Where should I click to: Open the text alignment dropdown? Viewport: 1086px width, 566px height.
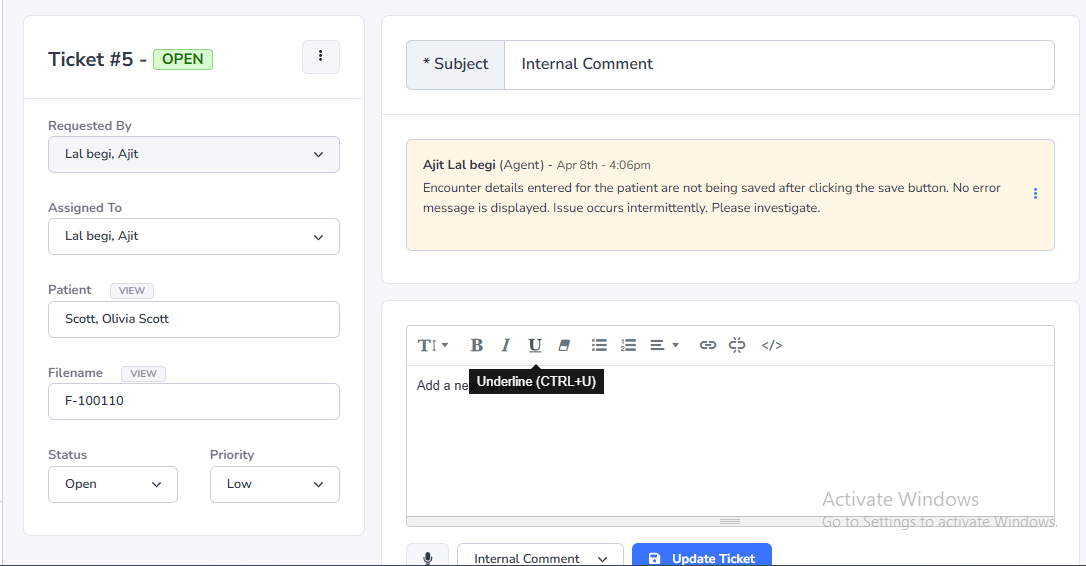tap(663, 345)
